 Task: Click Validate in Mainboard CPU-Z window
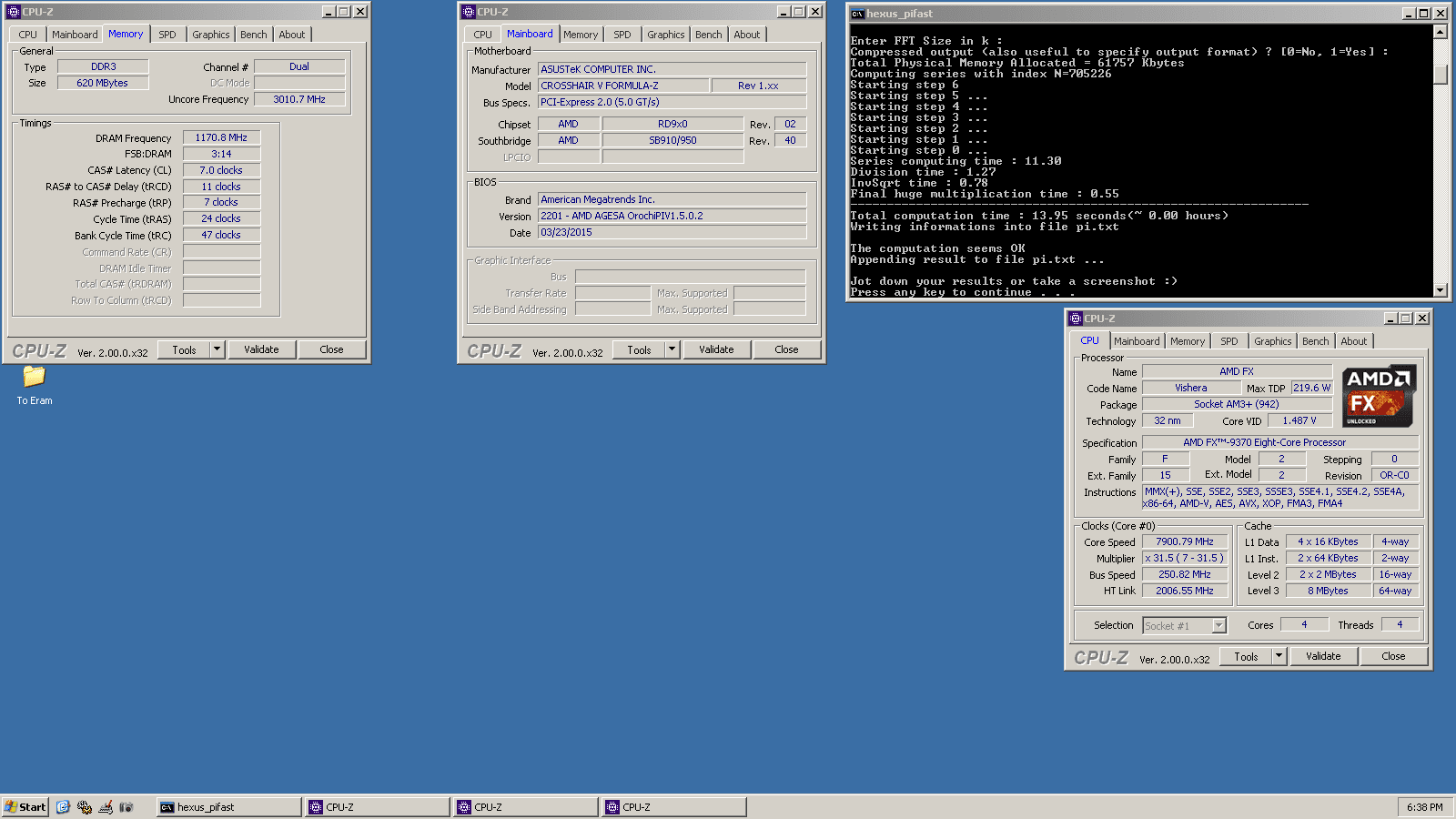pyautogui.click(x=716, y=349)
